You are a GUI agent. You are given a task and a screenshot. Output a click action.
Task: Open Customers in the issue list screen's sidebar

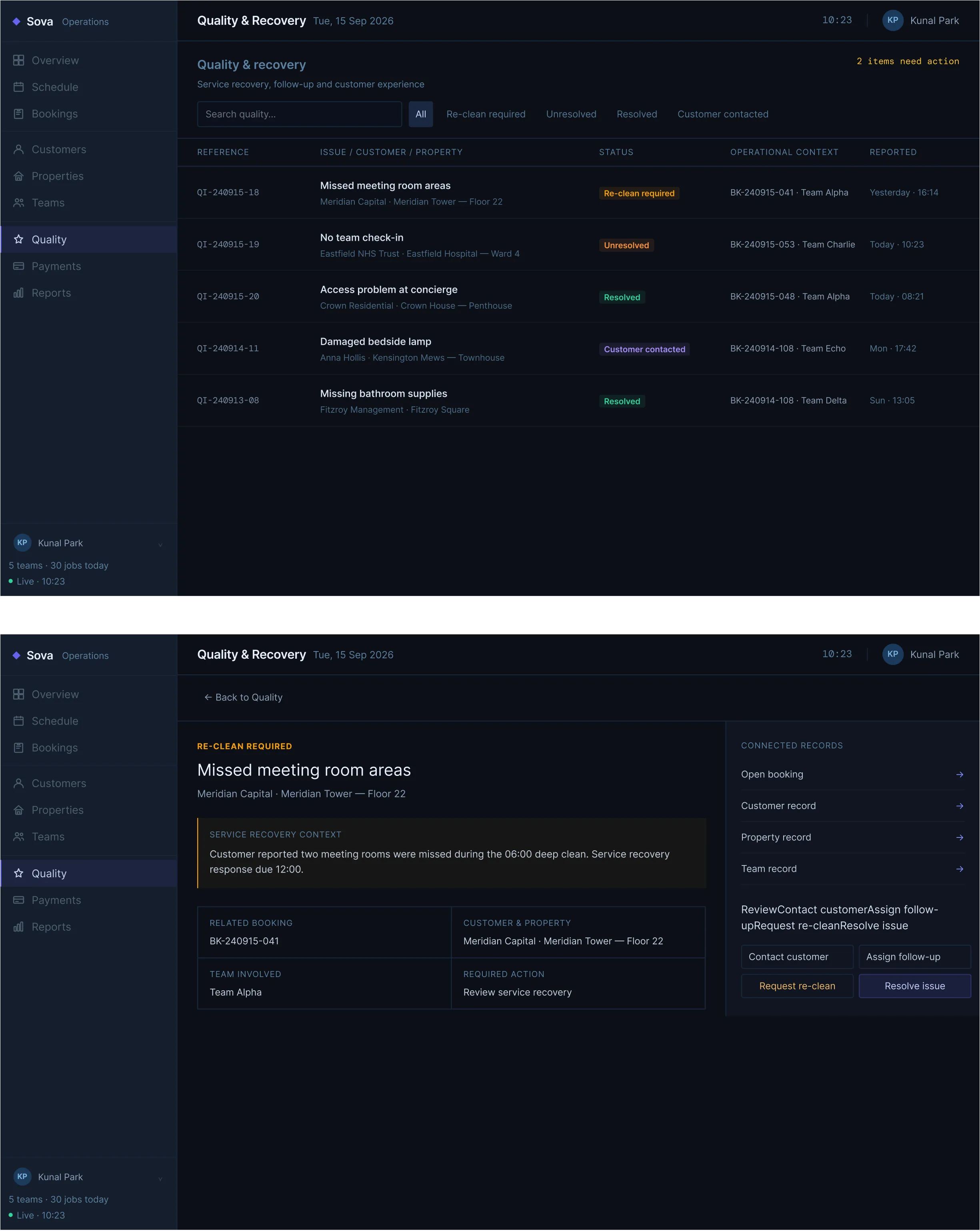(88, 150)
